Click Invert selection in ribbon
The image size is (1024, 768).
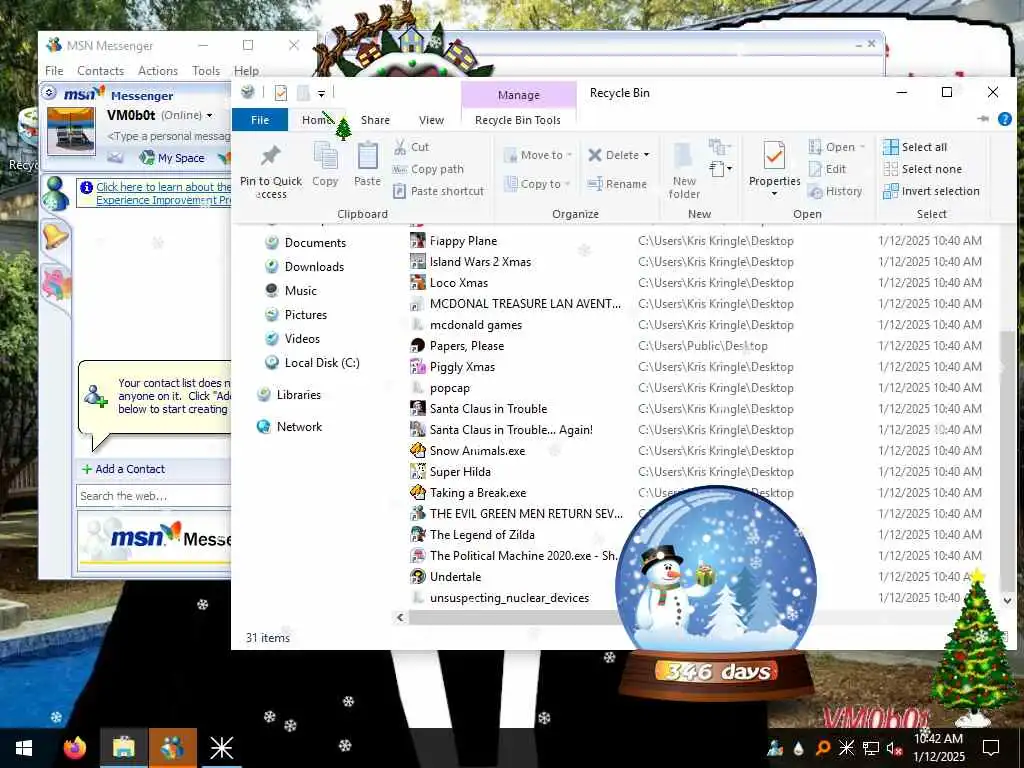tap(931, 191)
